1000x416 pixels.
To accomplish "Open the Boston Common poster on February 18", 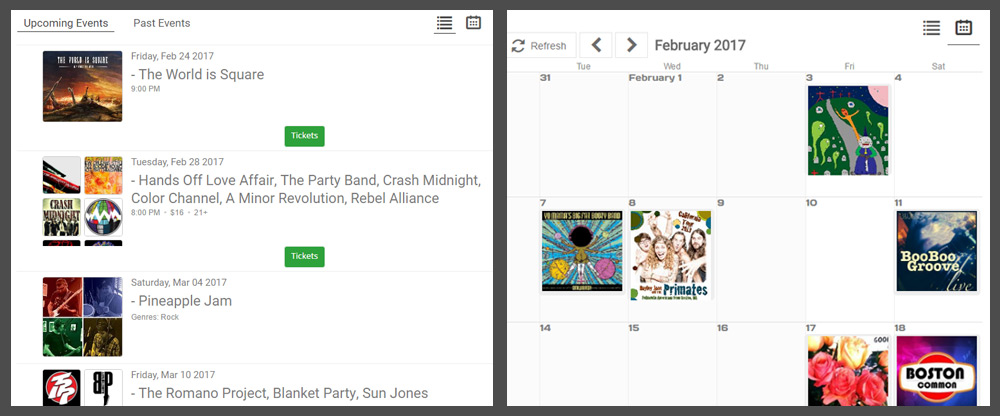I will [936, 371].
